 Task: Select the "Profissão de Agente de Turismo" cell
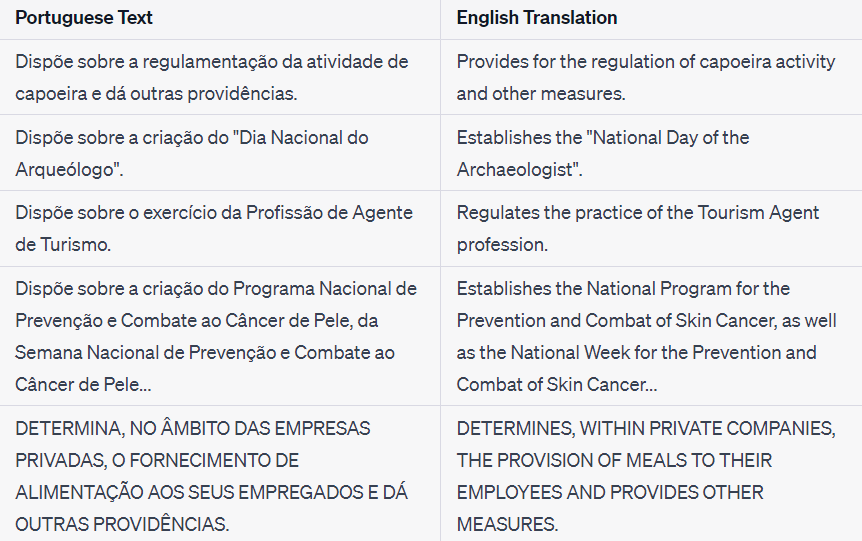pos(214,228)
